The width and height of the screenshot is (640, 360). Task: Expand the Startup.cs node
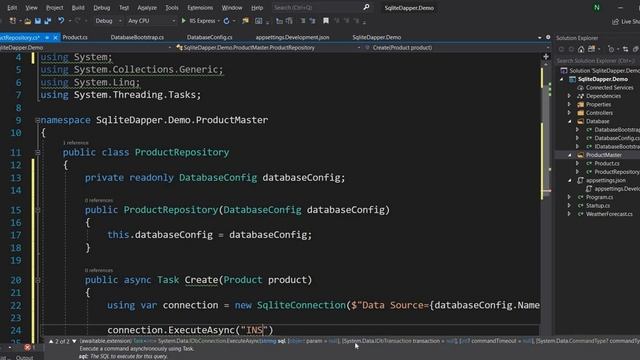click(x=569, y=205)
